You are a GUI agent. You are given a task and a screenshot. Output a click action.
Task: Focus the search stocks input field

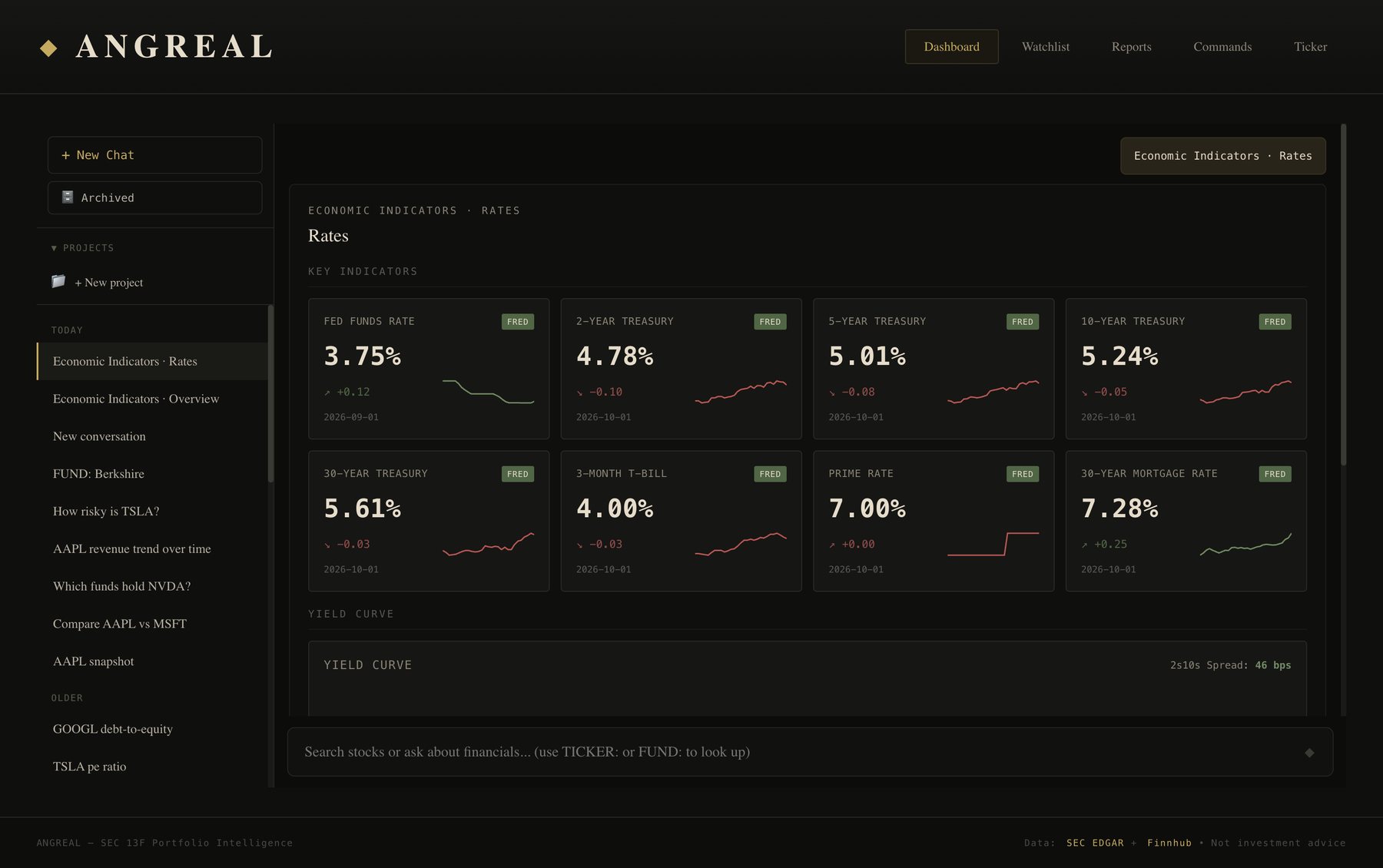tap(810, 752)
